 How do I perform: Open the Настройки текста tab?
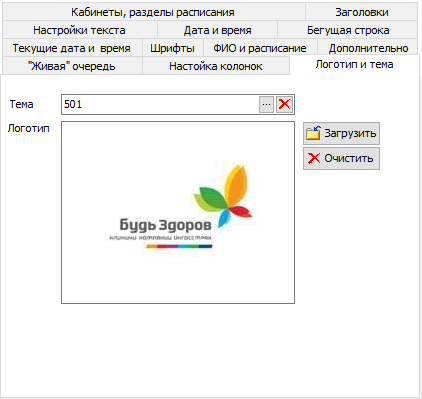[80, 30]
